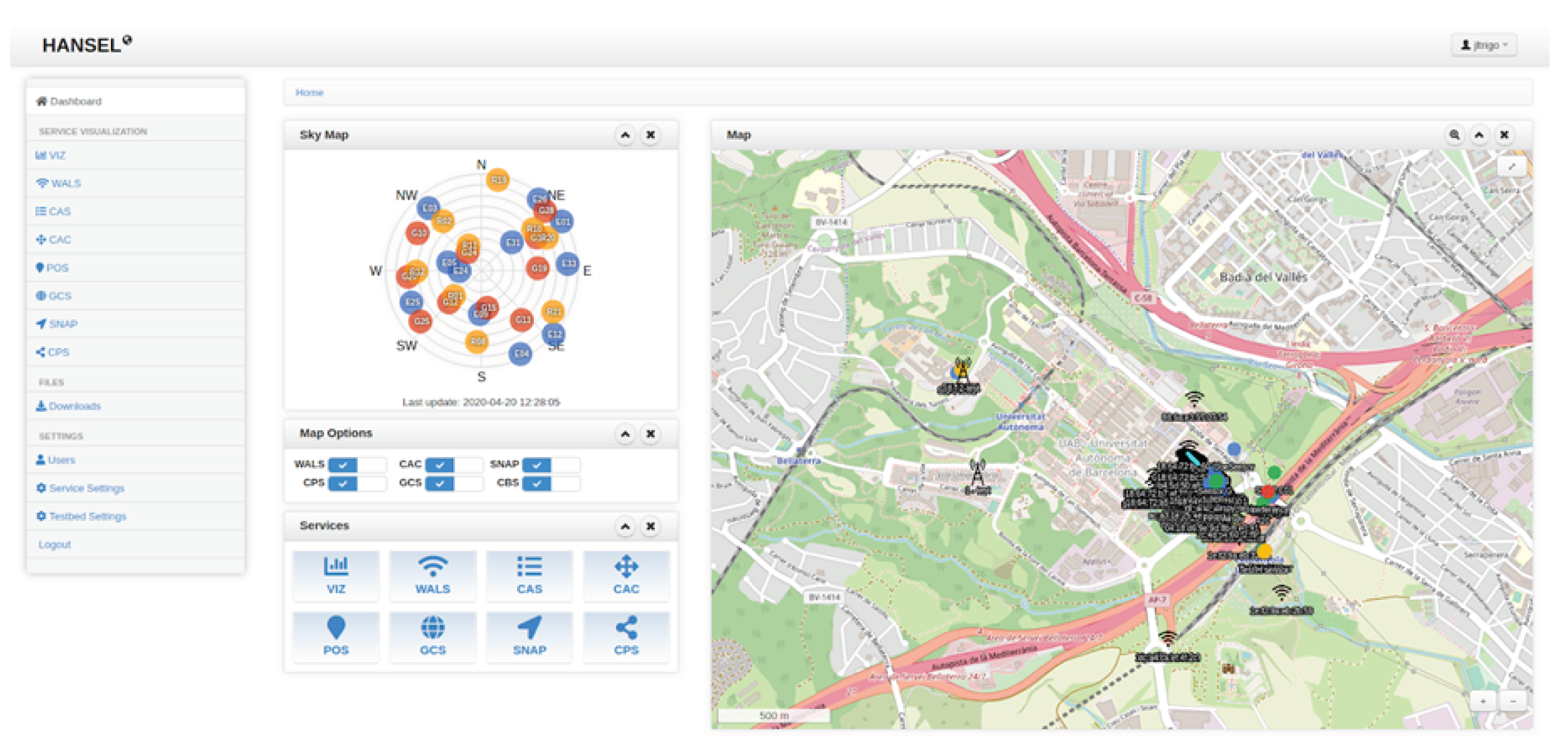Click the magnifier icon in Map header
1568x749 pixels.
click(x=1453, y=134)
